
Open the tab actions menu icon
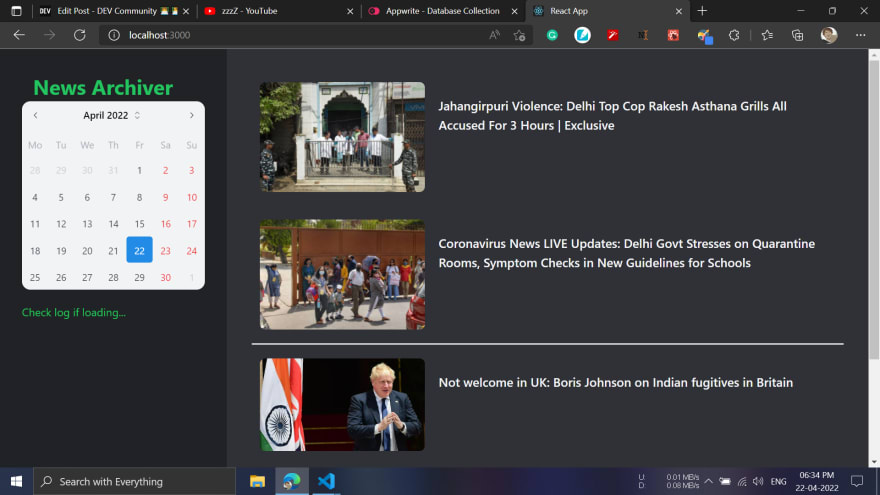(x=16, y=11)
